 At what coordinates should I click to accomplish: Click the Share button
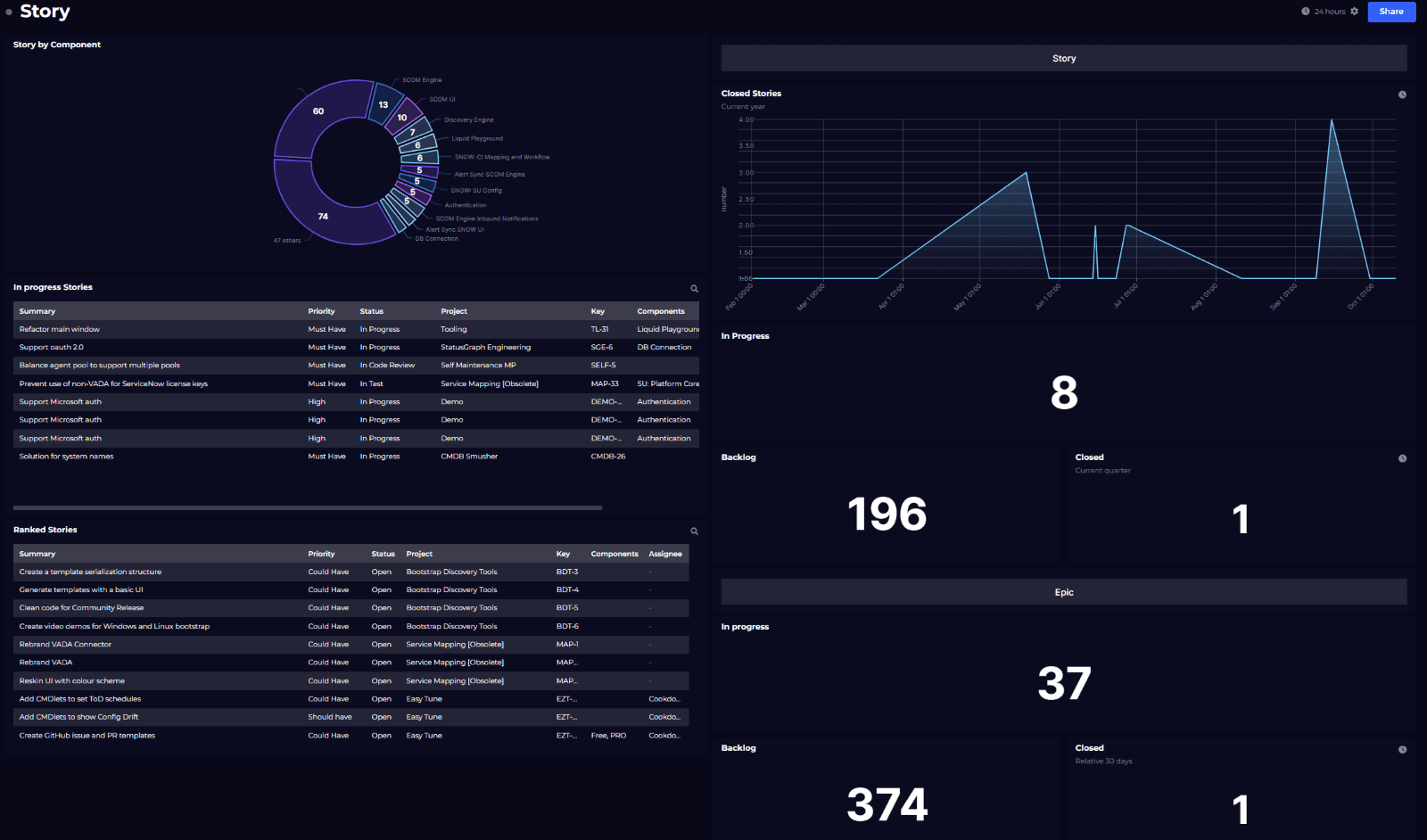pyautogui.click(x=1390, y=12)
